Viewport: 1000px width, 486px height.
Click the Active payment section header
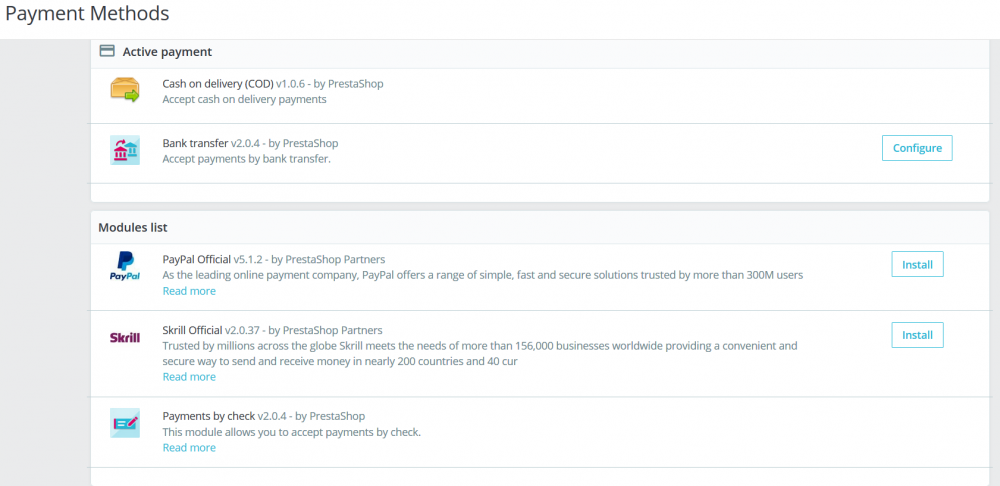coord(167,51)
